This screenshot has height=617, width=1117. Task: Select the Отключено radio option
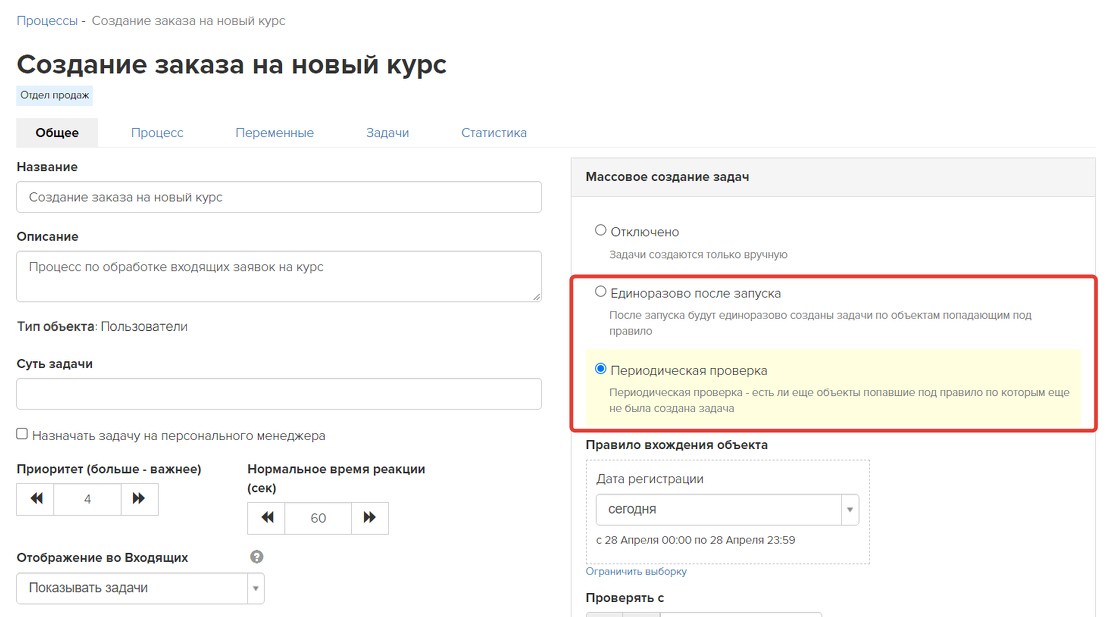[x=601, y=230]
